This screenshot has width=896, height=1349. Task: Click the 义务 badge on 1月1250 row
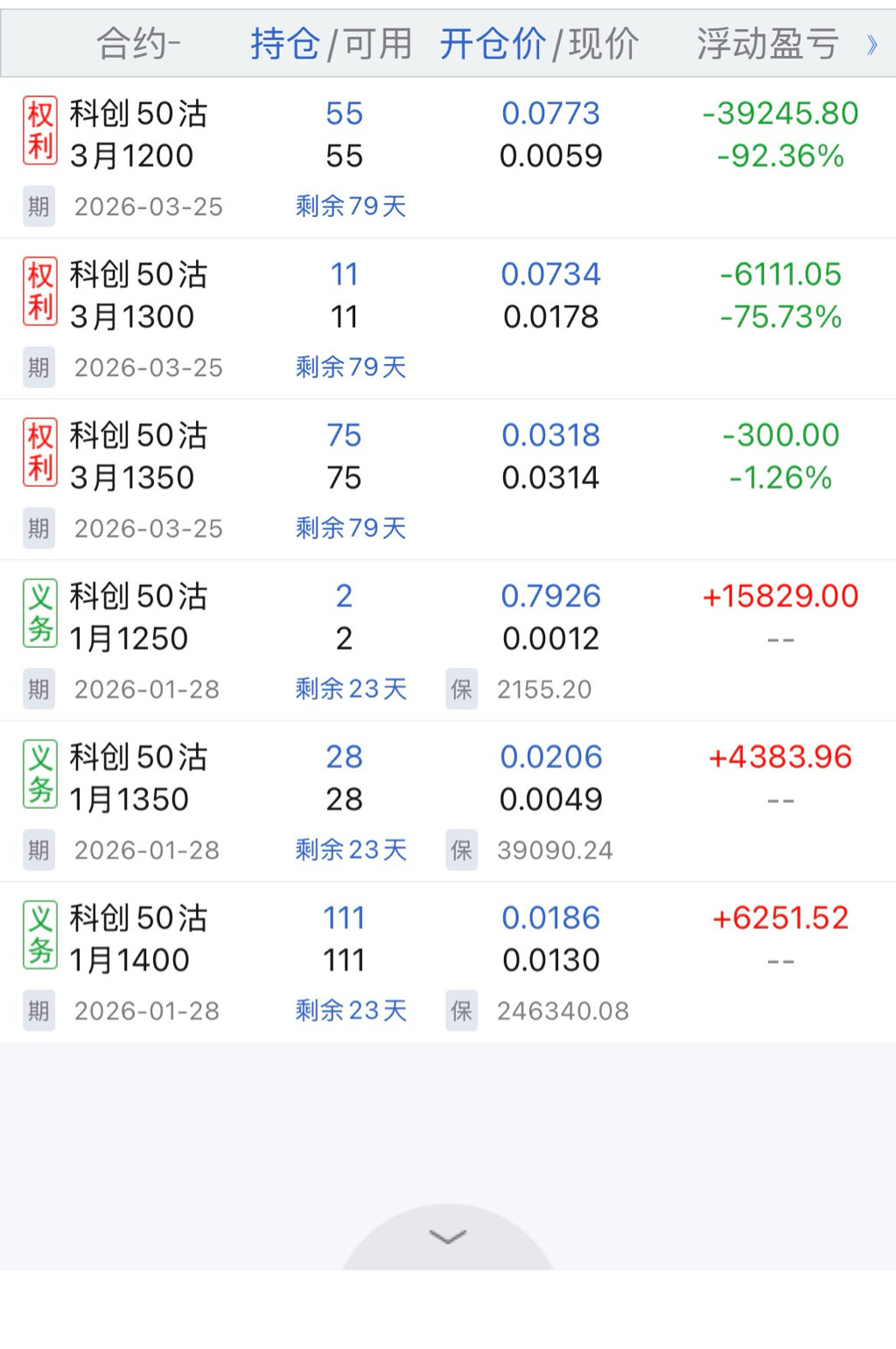pyautogui.click(x=40, y=614)
